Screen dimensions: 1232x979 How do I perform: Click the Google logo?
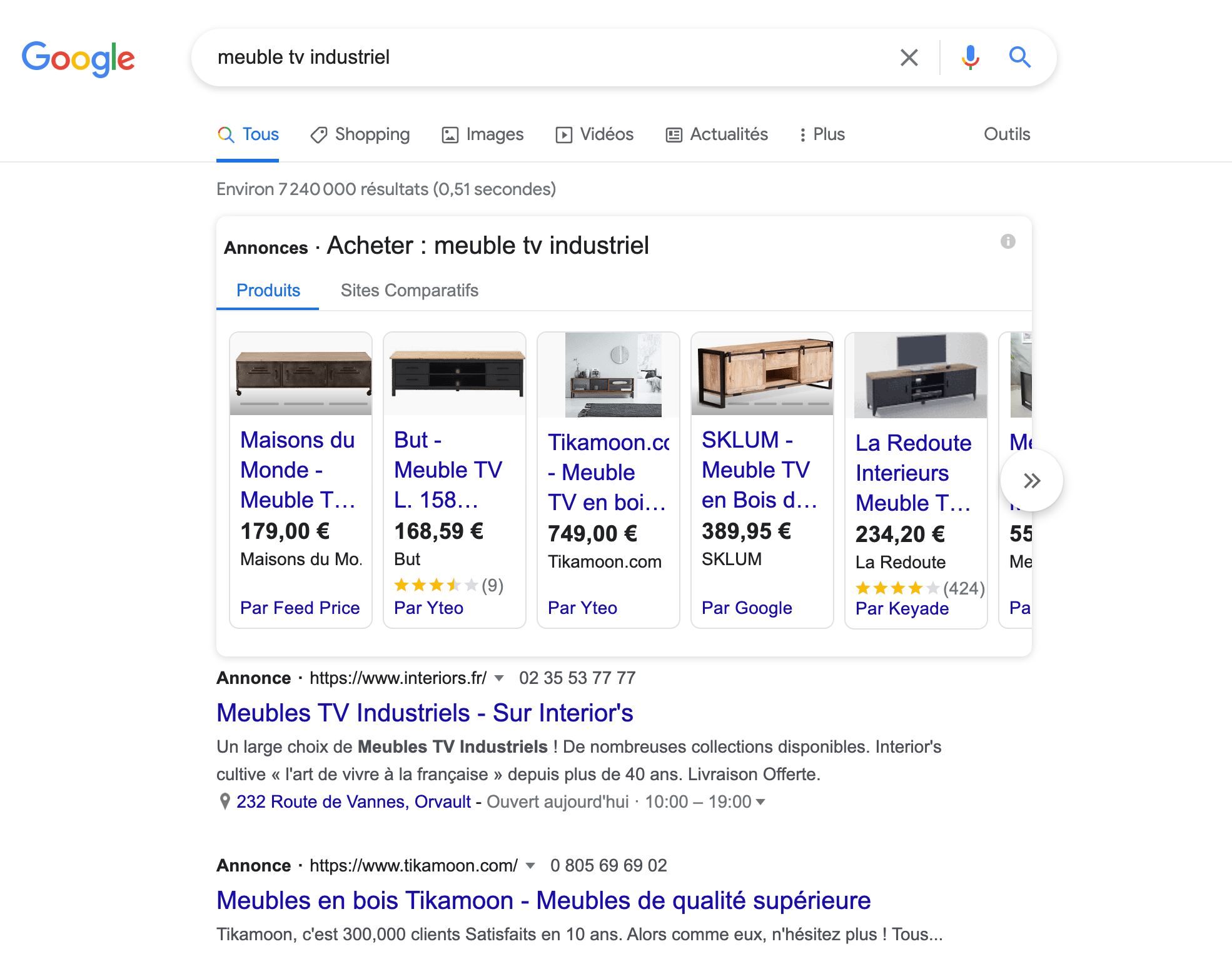coord(78,58)
